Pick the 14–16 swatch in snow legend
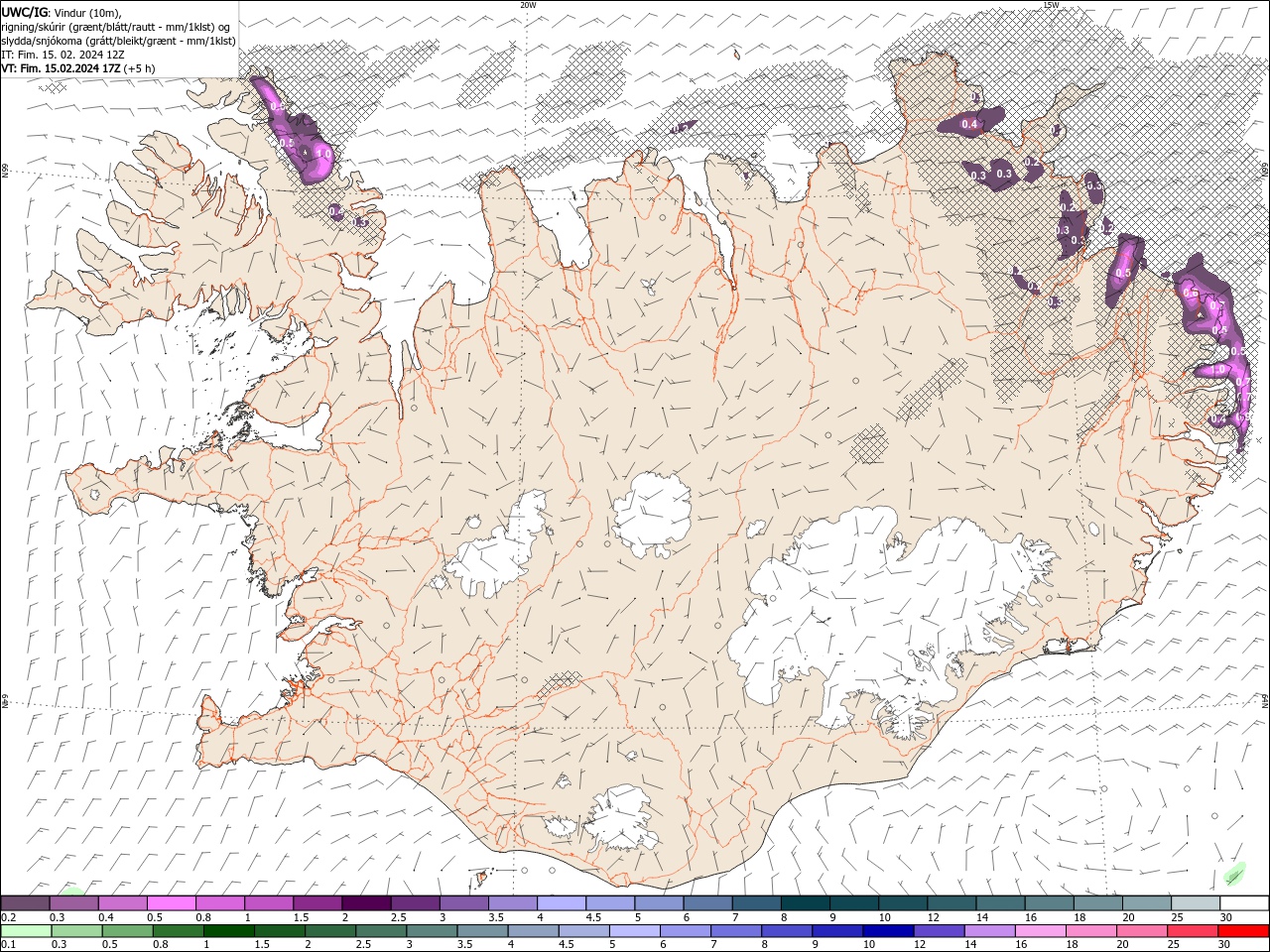The height and width of the screenshot is (952, 1270). (x=999, y=903)
